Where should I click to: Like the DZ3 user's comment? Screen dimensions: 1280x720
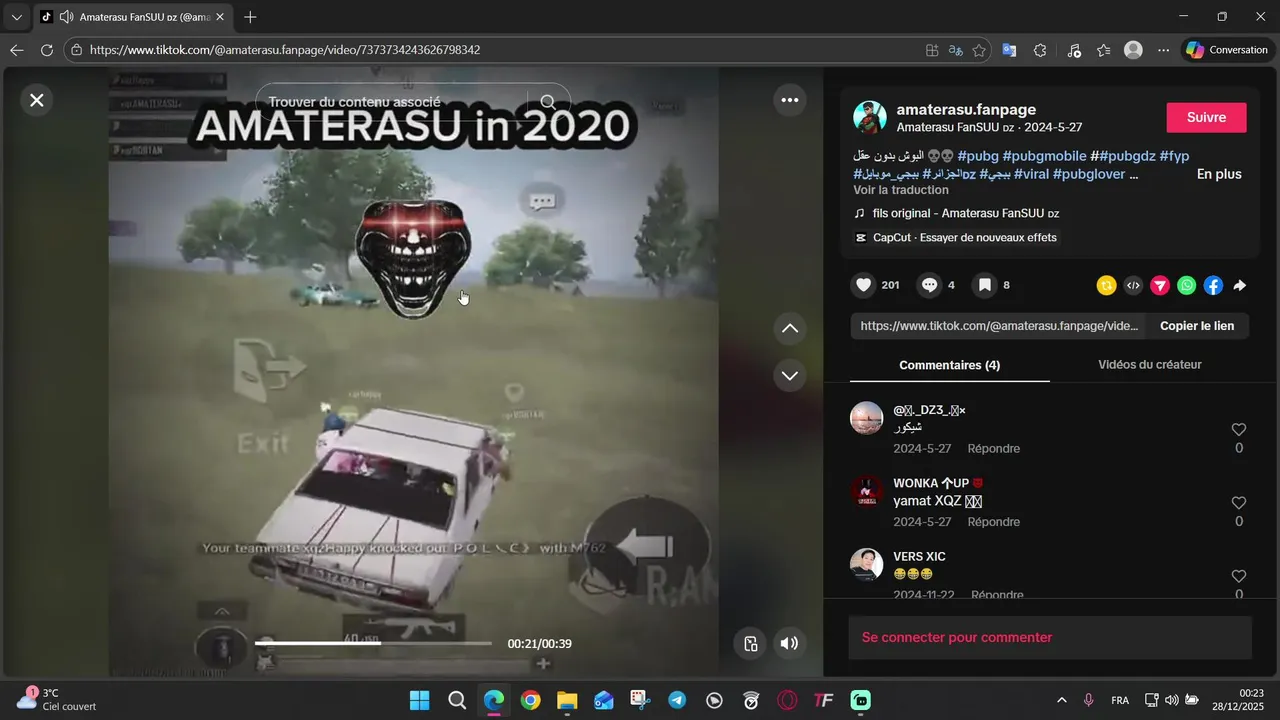(x=1239, y=429)
